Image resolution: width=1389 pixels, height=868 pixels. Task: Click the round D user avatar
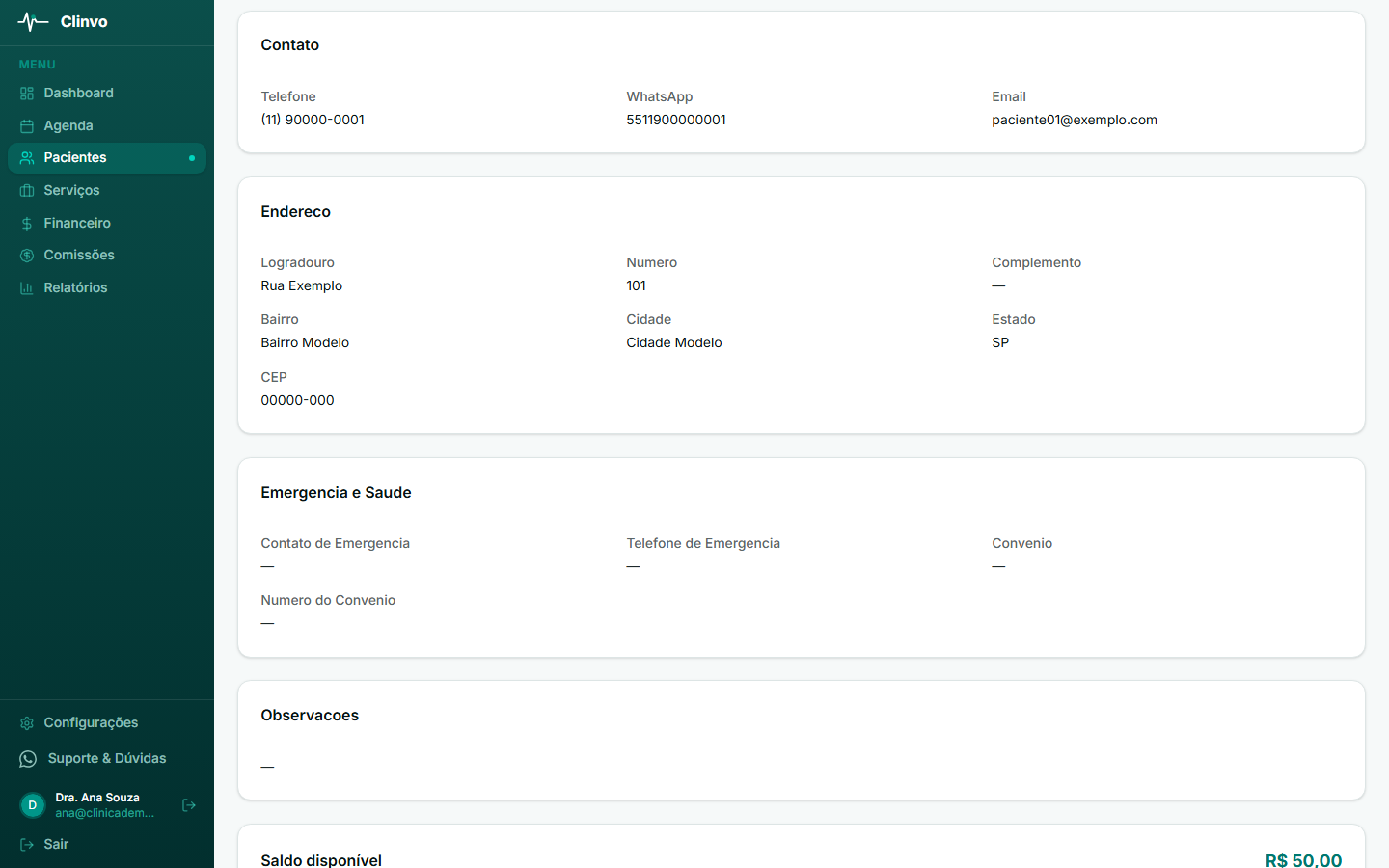tap(33, 805)
